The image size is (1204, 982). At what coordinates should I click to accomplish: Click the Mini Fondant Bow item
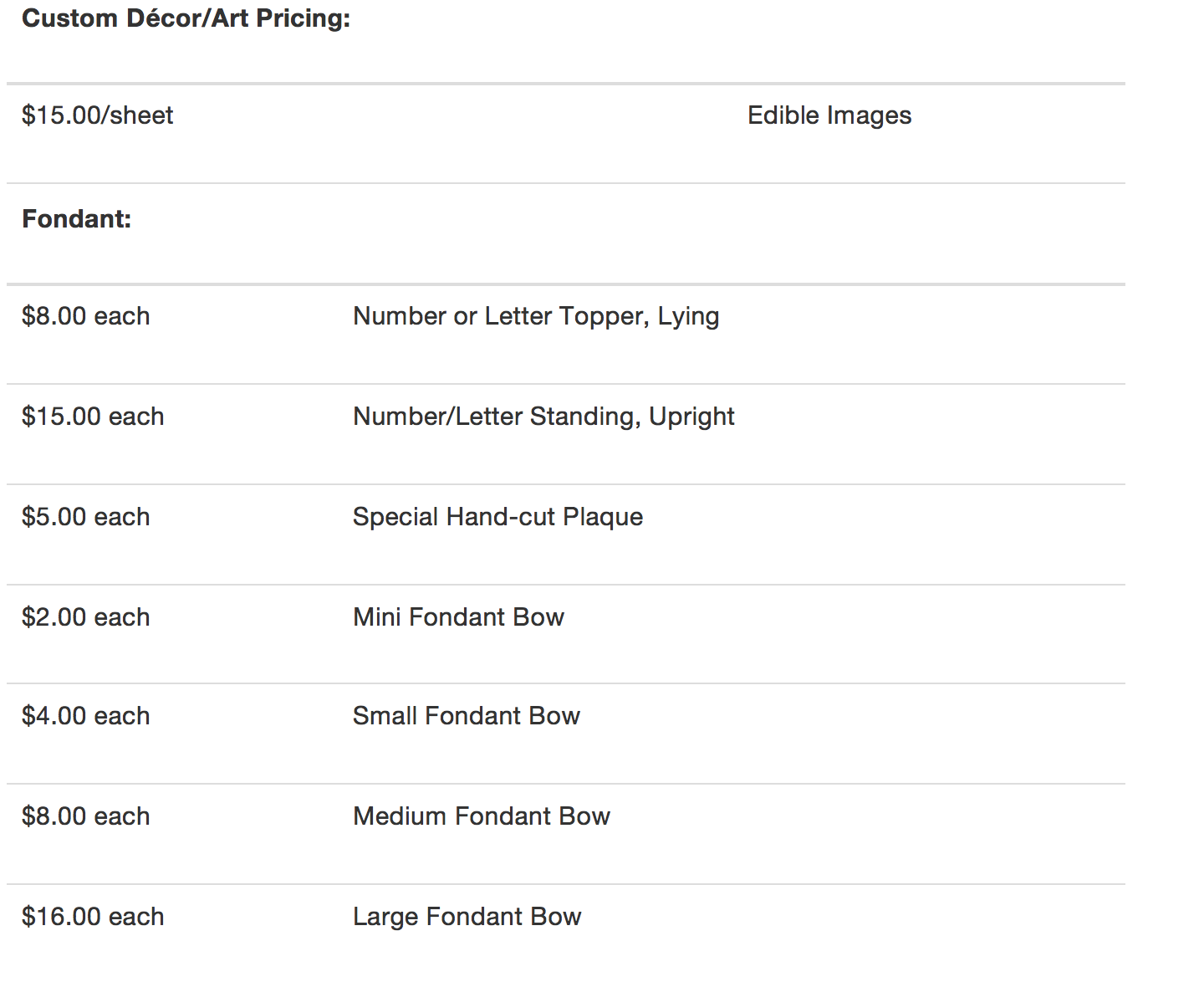(458, 617)
